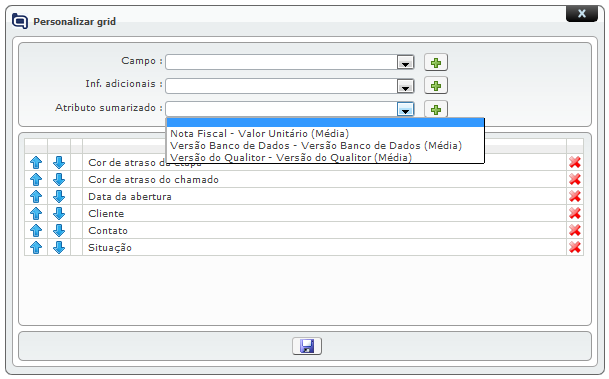609x379 pixels.
Task: Move Contato row up
Action: 36,231
